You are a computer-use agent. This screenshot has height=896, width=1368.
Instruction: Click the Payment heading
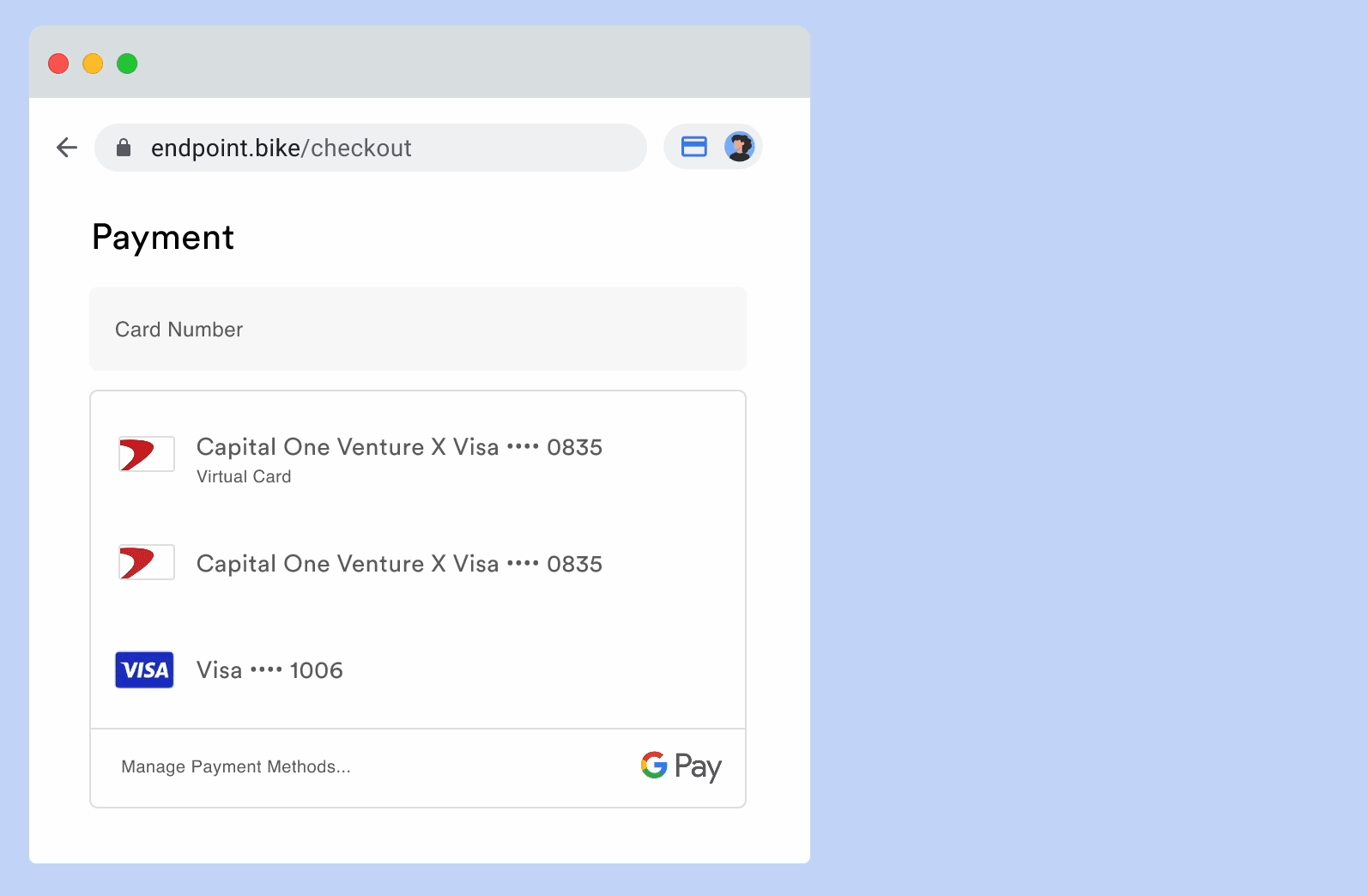coord(163,238)
